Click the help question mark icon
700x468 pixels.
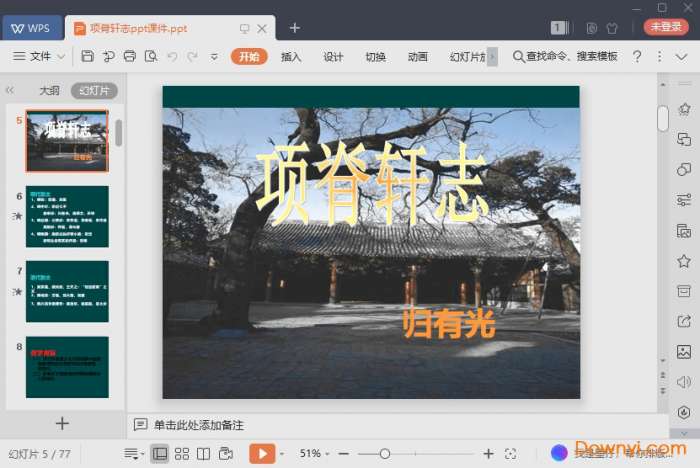637,57
